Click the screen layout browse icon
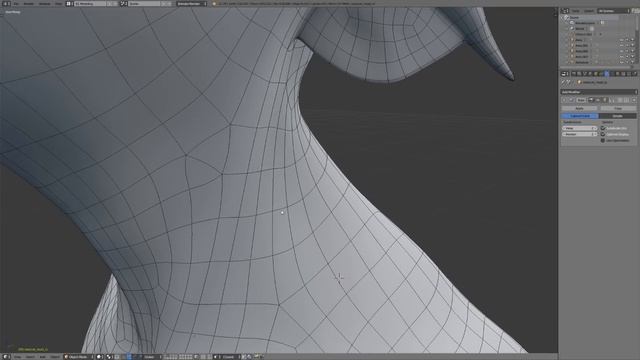This screenshot has width=640, height=360. [69, 3]
